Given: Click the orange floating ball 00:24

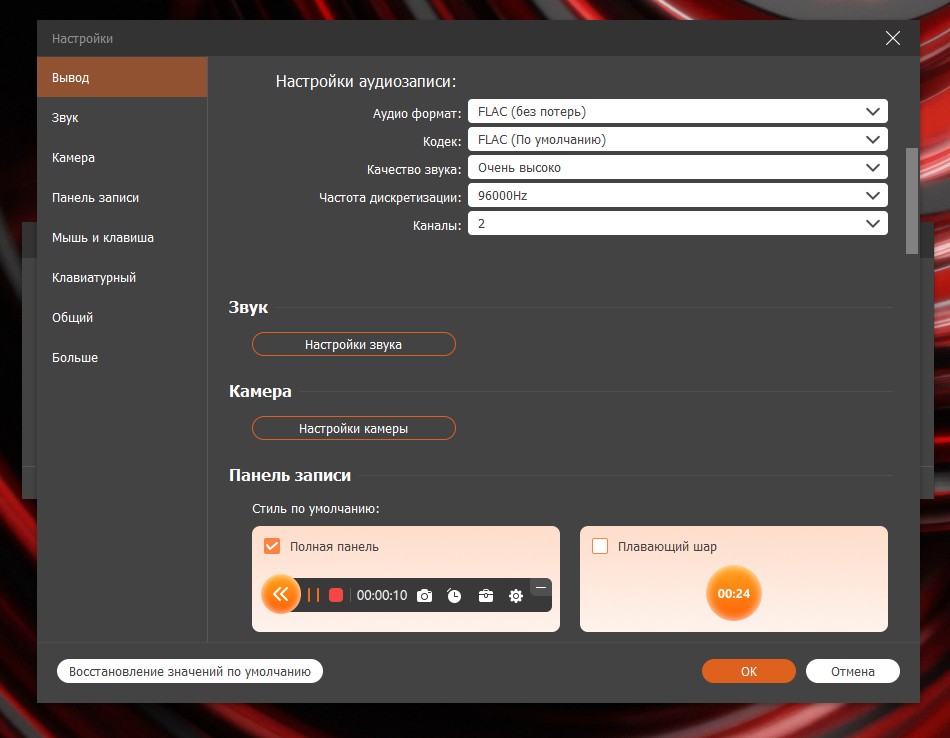Looking at the screenshot, I should point(733,593).
